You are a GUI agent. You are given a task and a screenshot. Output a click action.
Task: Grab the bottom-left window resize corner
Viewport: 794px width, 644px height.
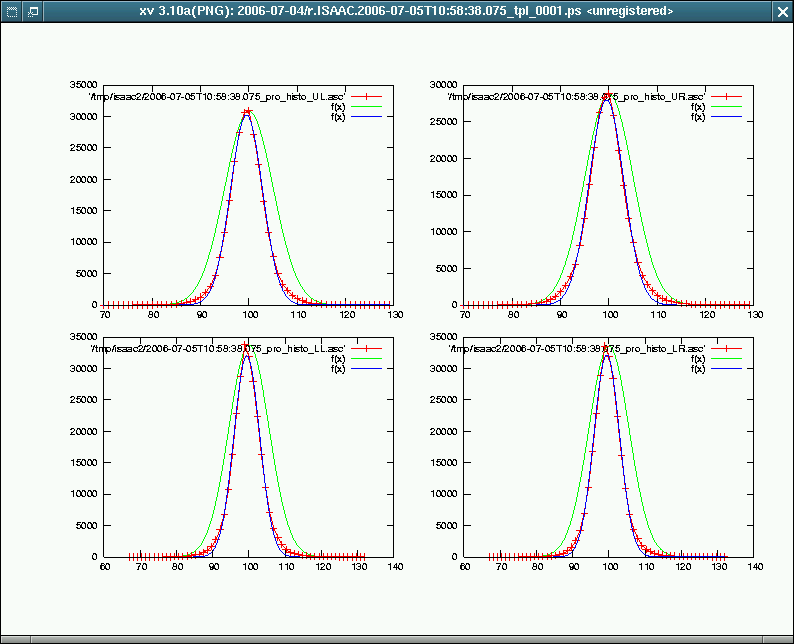pos(5,638)
